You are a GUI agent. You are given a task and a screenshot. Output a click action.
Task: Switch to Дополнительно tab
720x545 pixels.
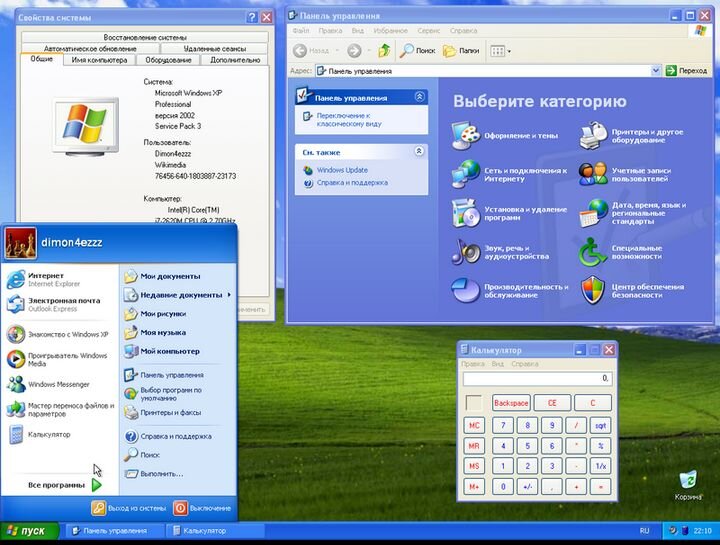click(235, 60)
